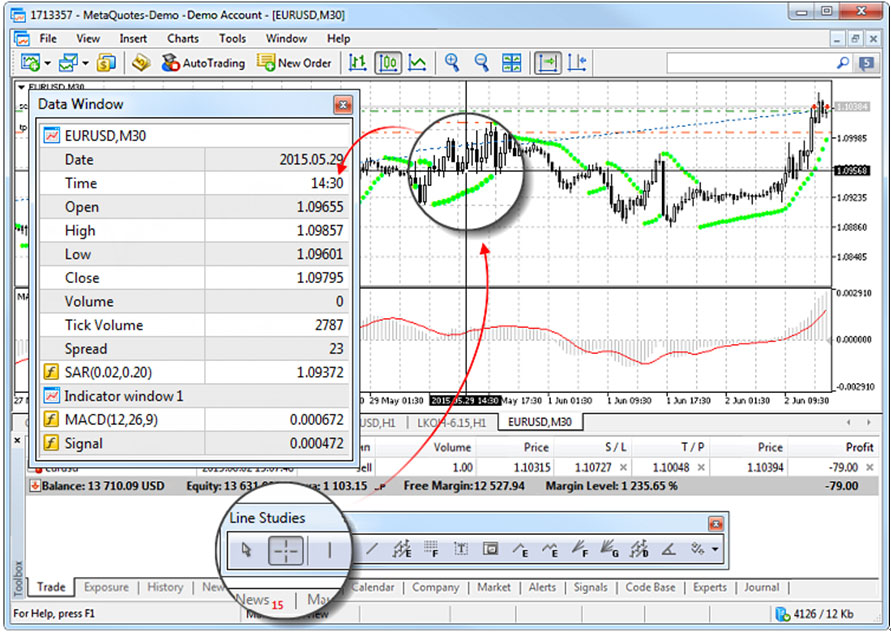The height and width of the screenshot is (635, 891).
Task: Open the Code Base toolbox tab
Action: [x=651, y=587]
